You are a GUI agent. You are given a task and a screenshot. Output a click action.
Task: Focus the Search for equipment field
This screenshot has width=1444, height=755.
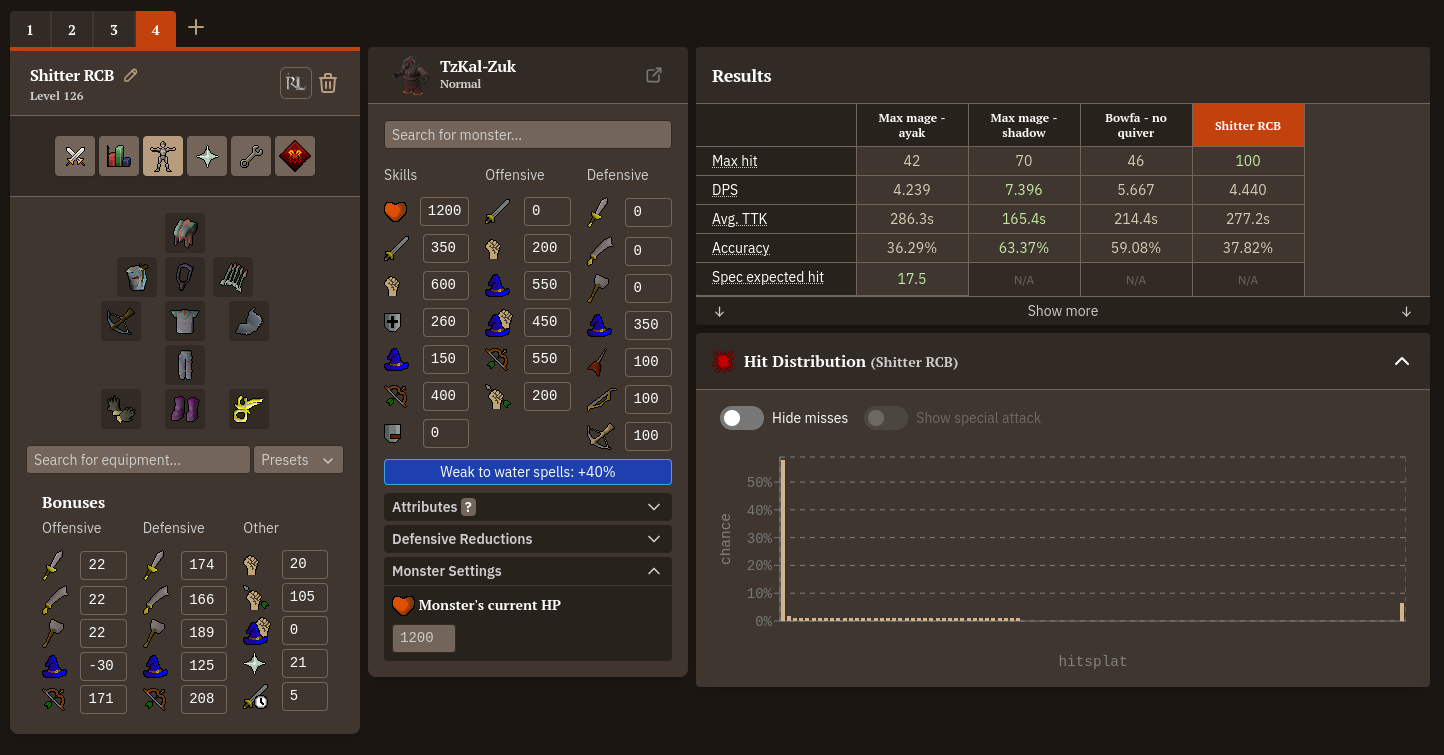pyautogui.click(x=138, y=460)
